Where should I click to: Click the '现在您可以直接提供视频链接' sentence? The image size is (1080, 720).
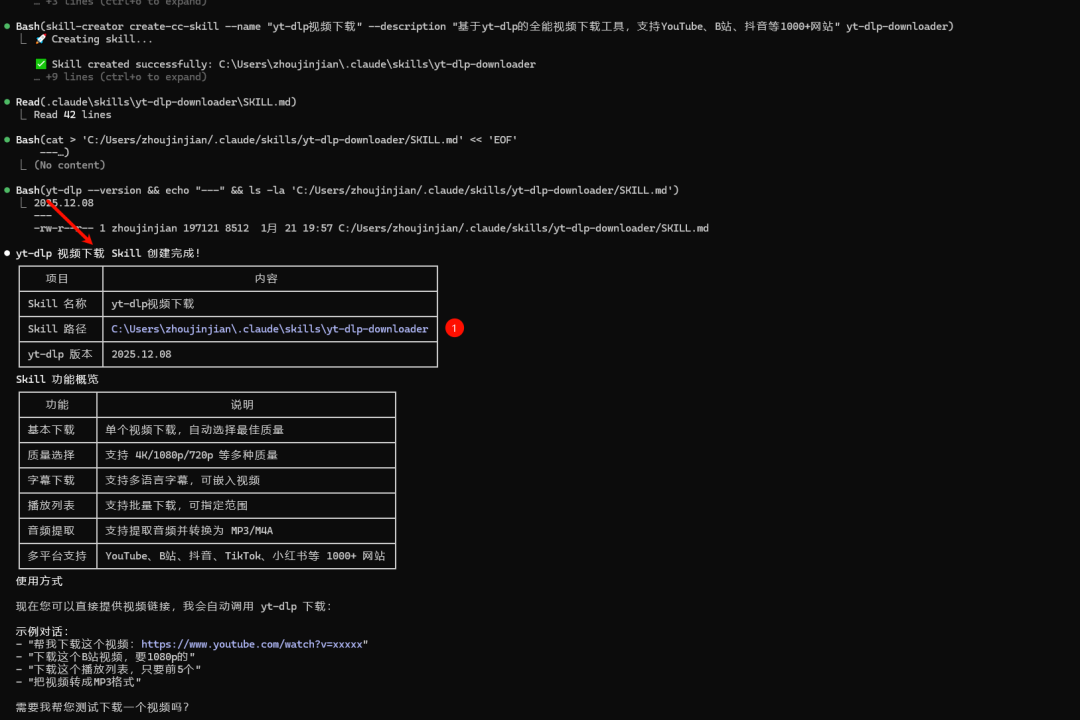pos(174,606)
